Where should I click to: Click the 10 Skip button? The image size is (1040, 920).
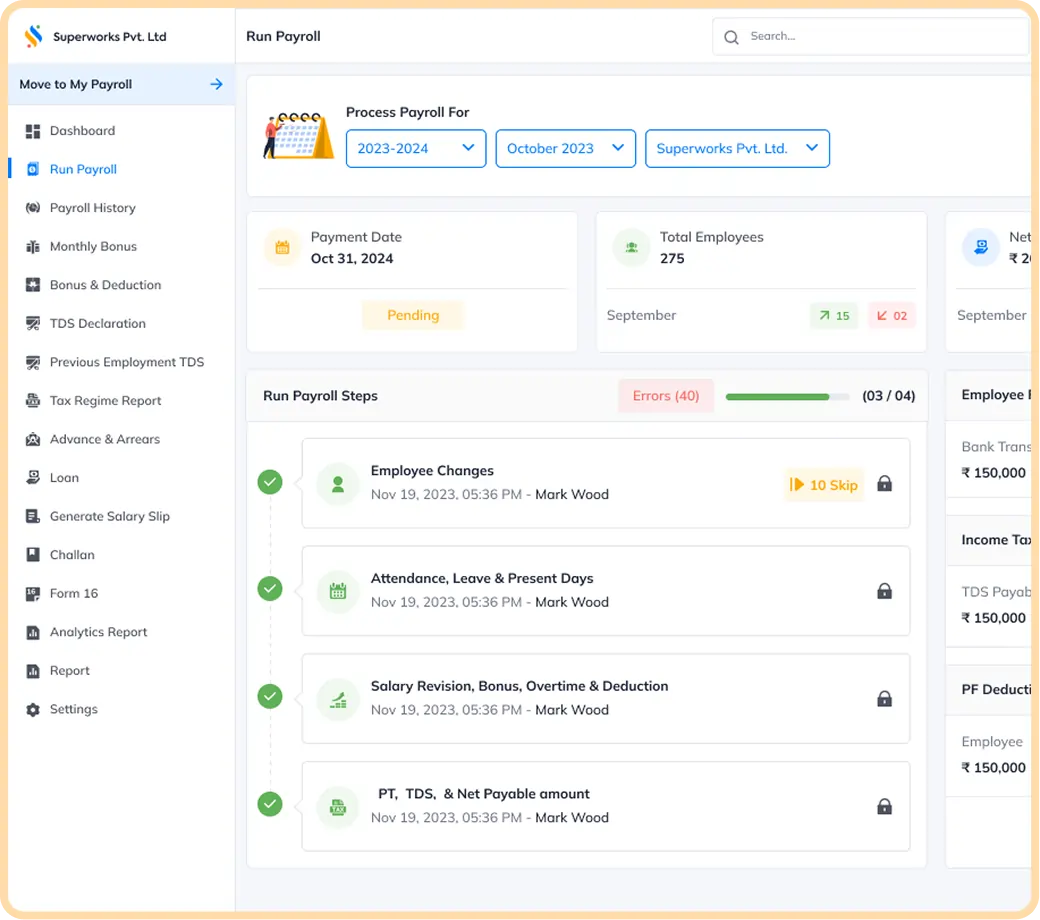tap(824, 486)
